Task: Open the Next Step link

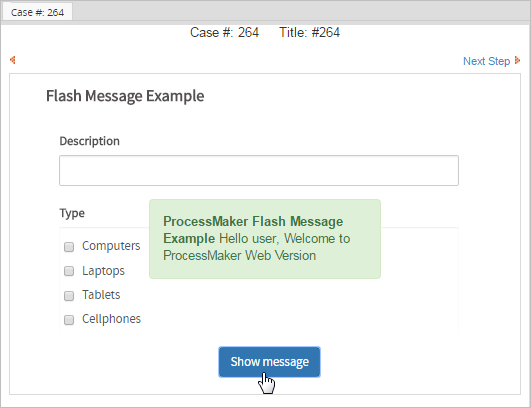Action: [x=486, y=61]
